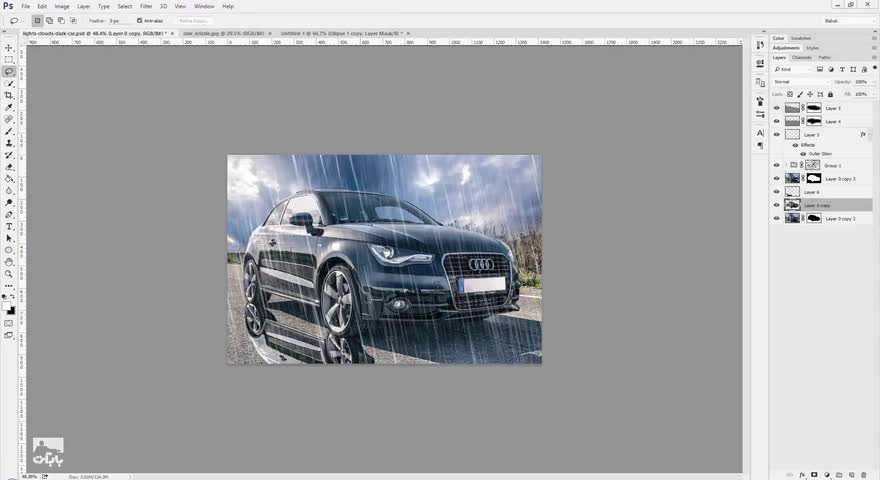Hide Layer 3 with eye icon
This screenshot has width=880, height=480.
(x=777, y=135)
